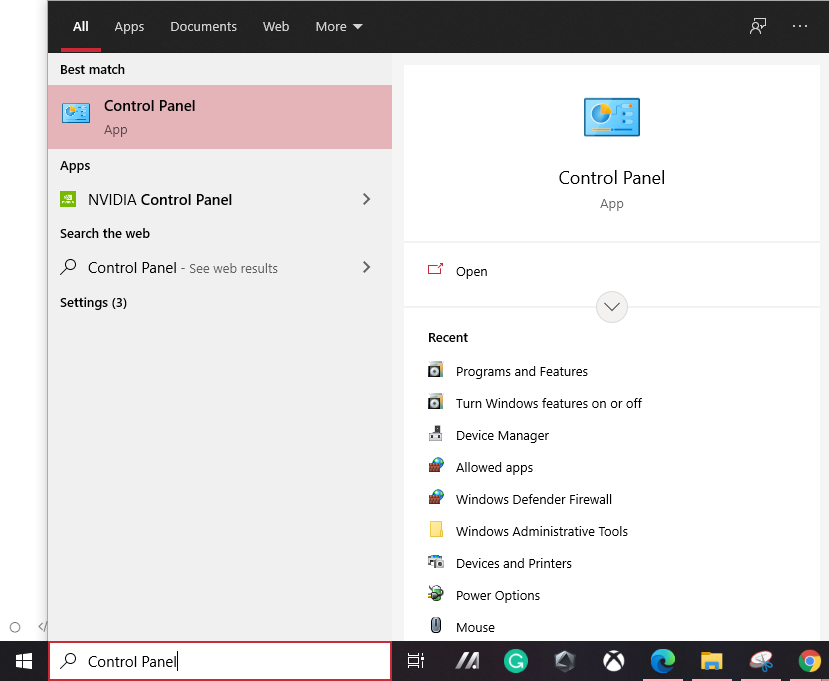Open Grammarly from the taskbar
Image resolution: width=829 pixels, height=681 pixels.
tap(515, 661)
